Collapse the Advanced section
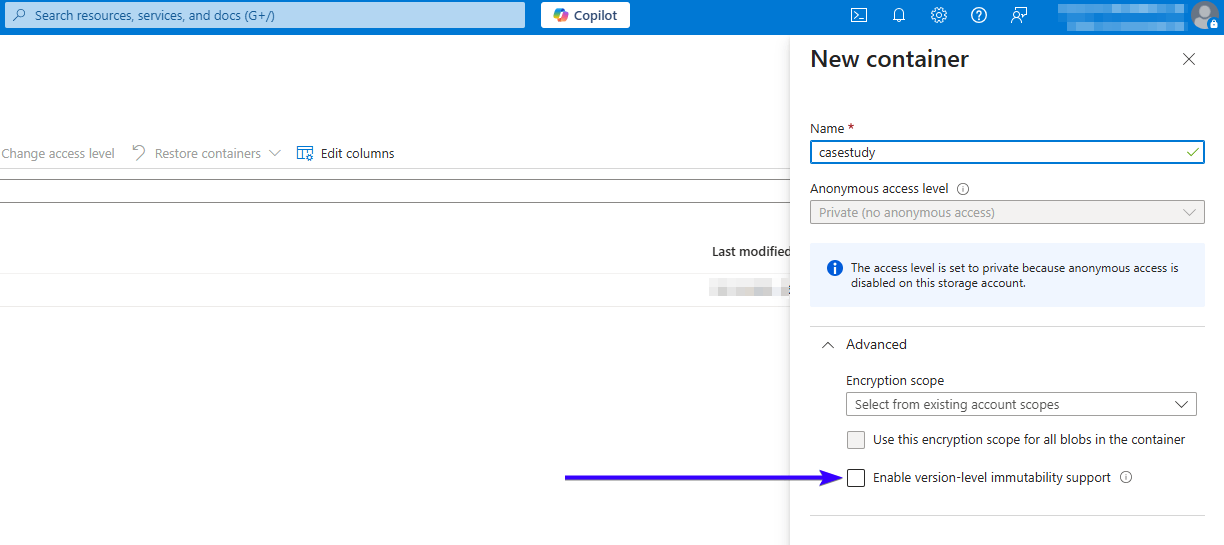 point(827,344)
